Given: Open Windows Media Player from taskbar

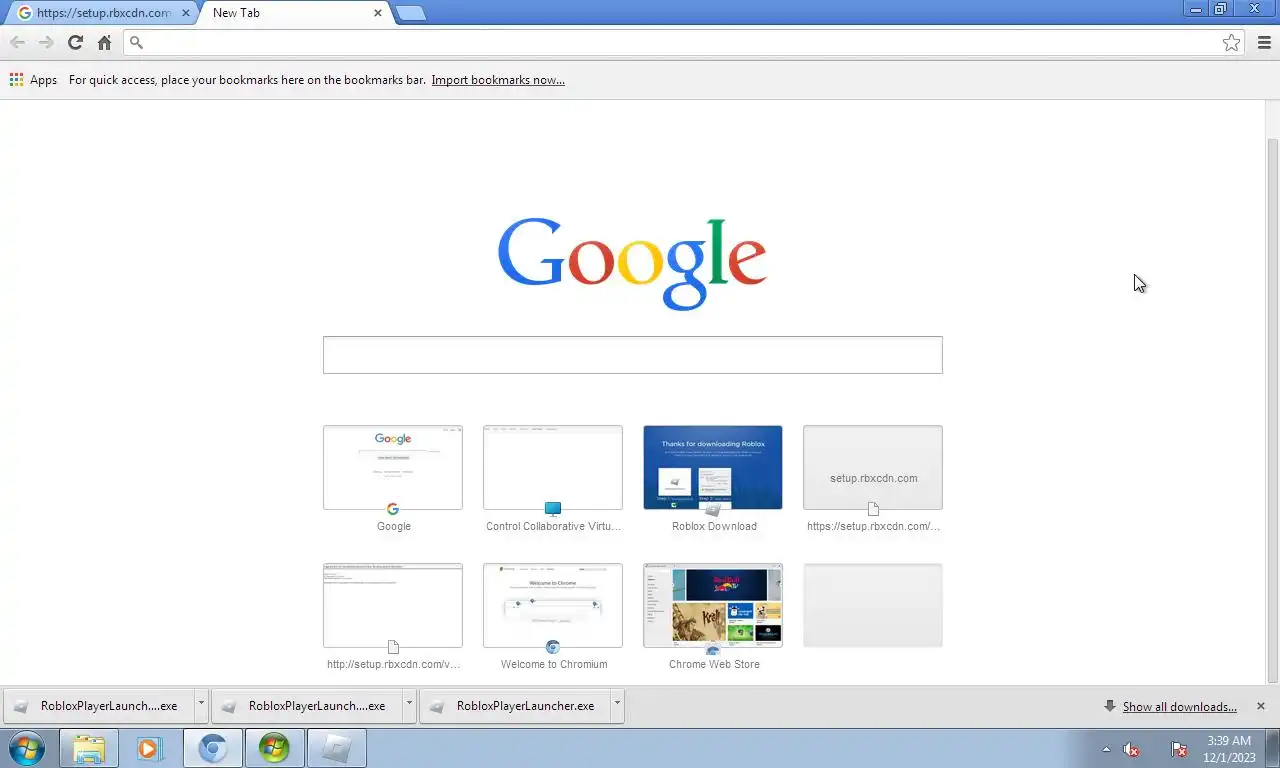Looking at the screenshot, I should tap(150, 748).
